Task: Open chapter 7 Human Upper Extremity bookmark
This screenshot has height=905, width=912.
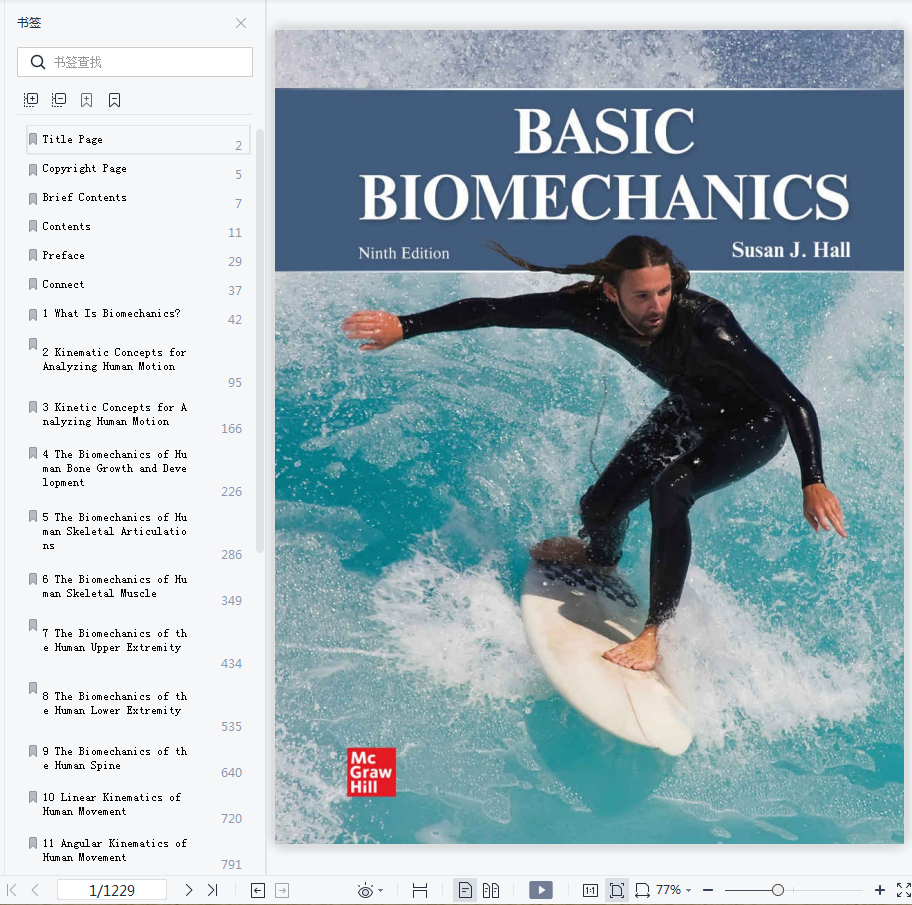Action: click(x=138, y=642)
